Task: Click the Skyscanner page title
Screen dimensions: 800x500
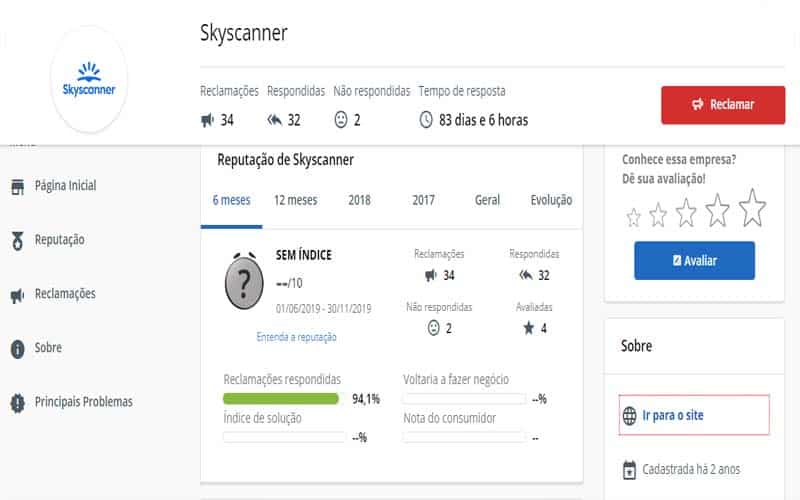Action: click(x=244, y=33)
